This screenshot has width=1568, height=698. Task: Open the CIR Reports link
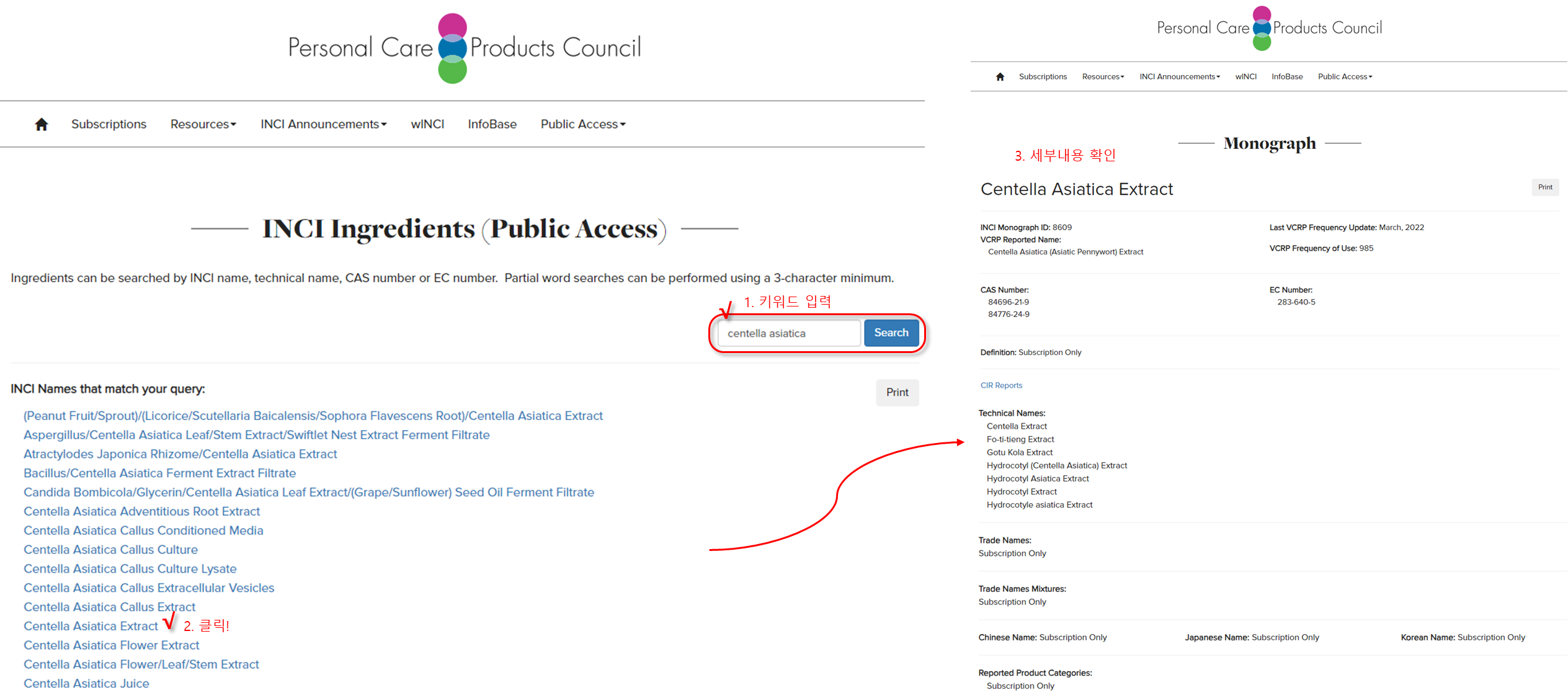click(1001, 385)
